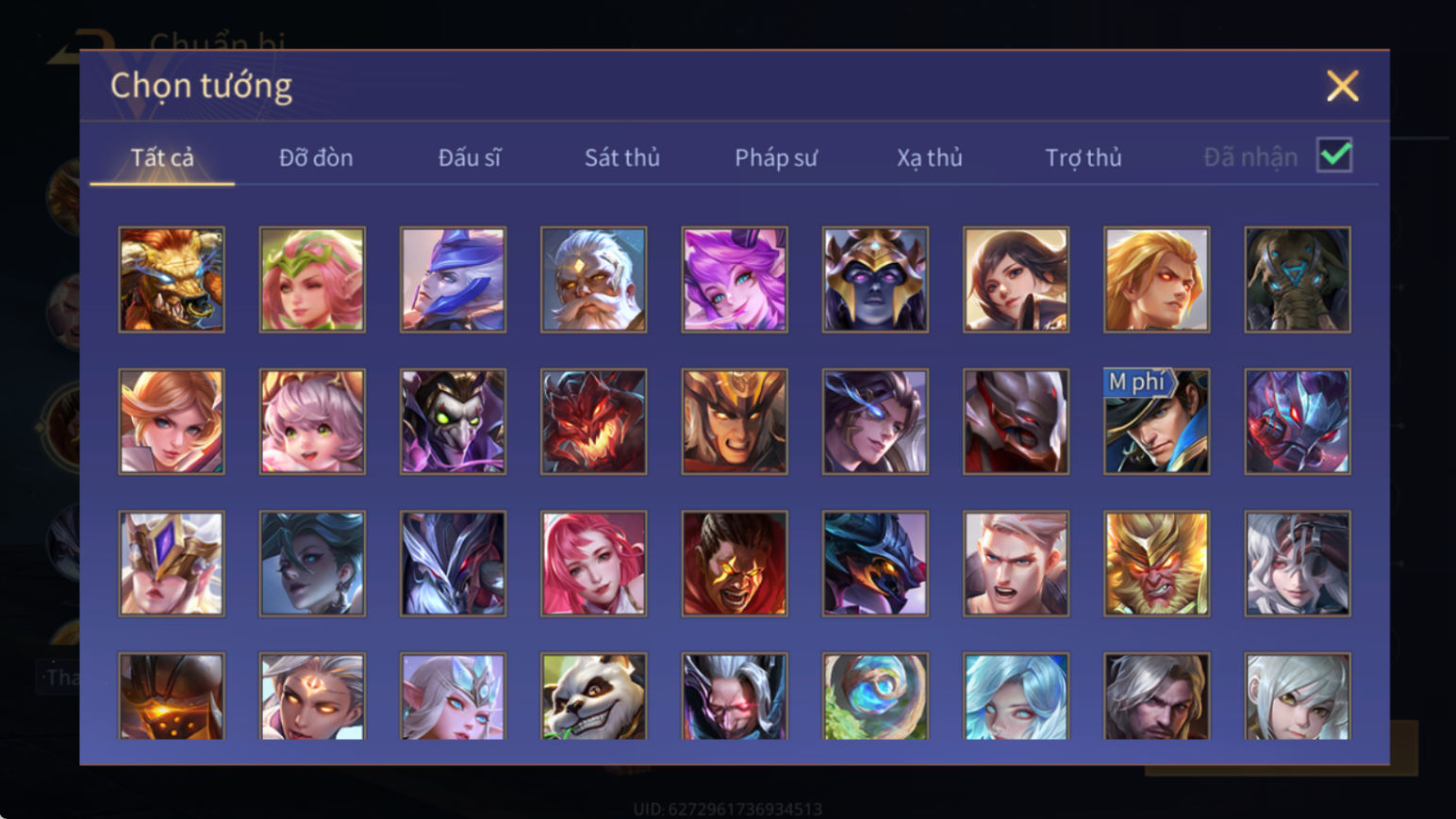
Task: Show the 'Pháp sư' hero tab
Action: 776,157
